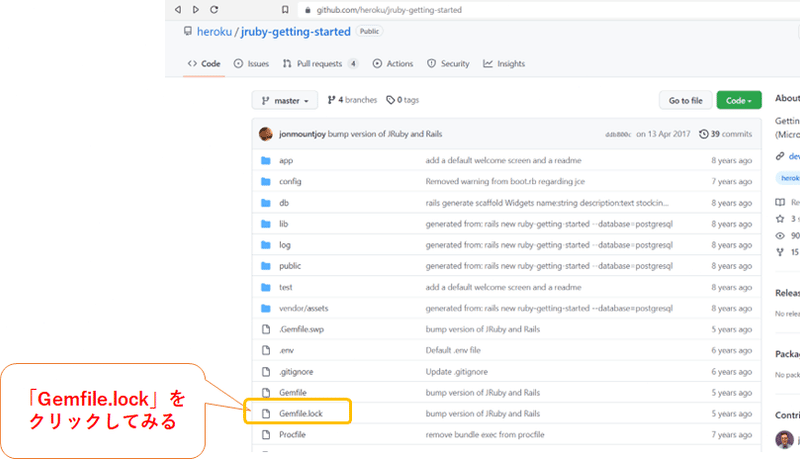Click the file icon beside .env
800x459 pixels.
[x=266, y=350]
